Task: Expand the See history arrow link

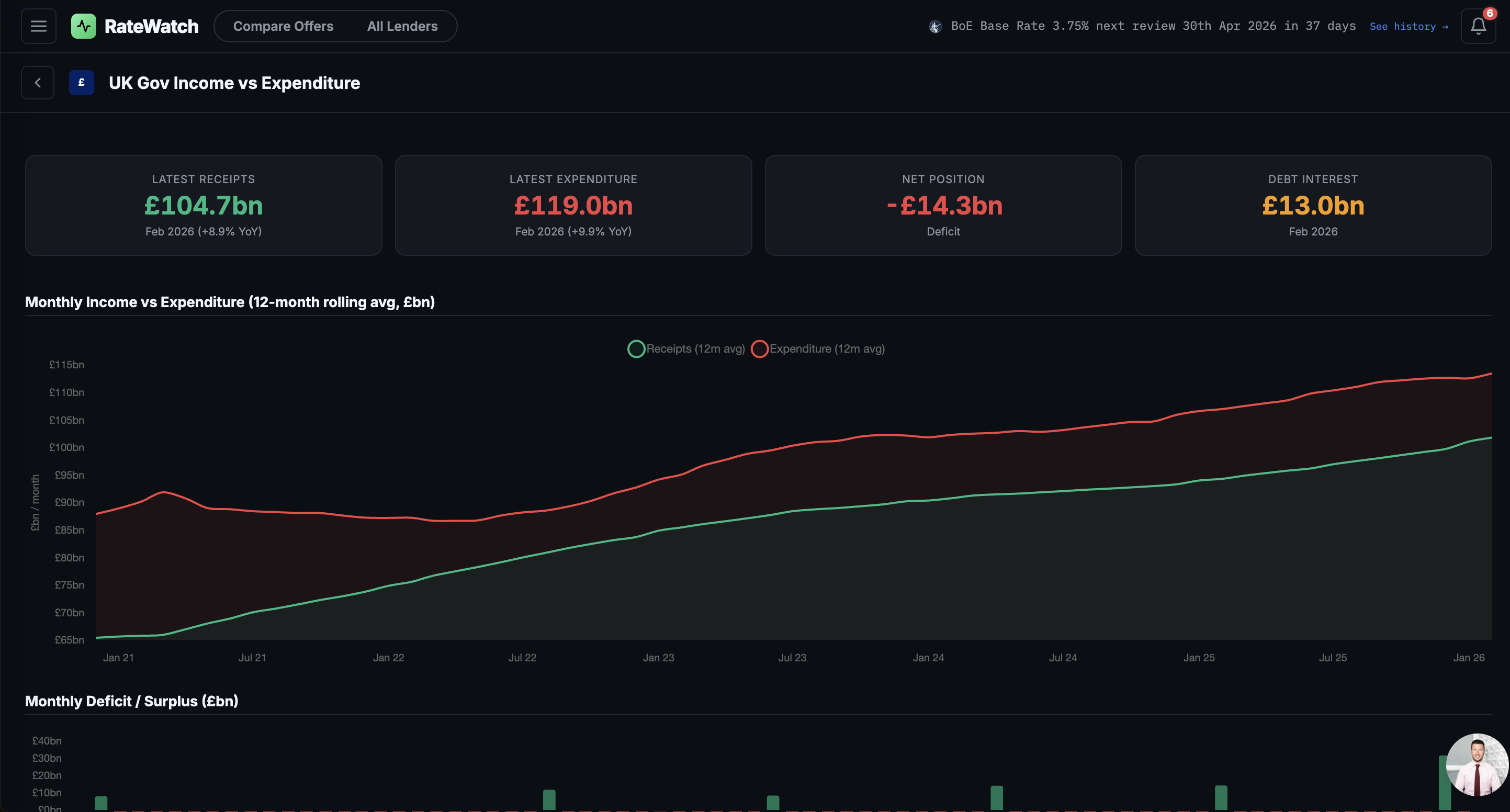Action: (1403, 26)
